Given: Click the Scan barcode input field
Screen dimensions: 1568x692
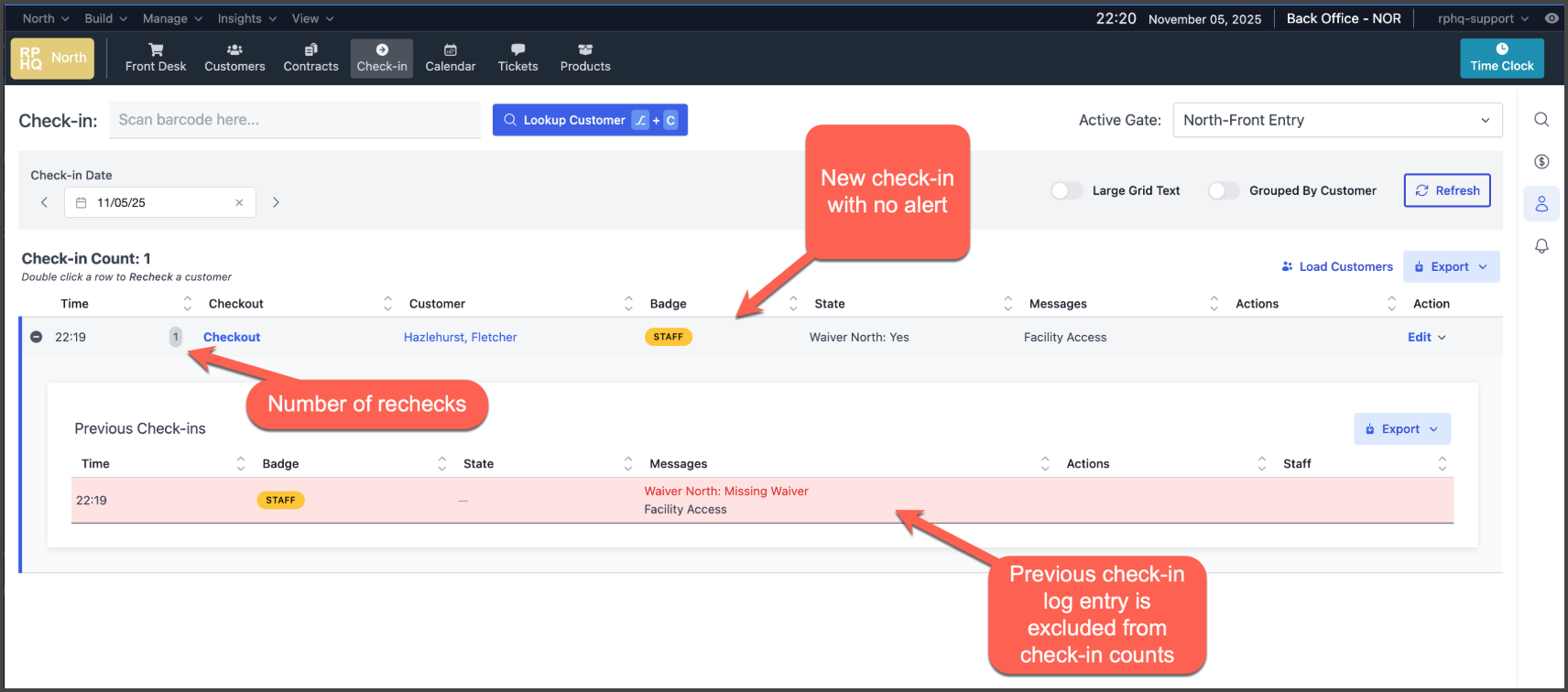Looking at the screenshot, I should [295, 120].
